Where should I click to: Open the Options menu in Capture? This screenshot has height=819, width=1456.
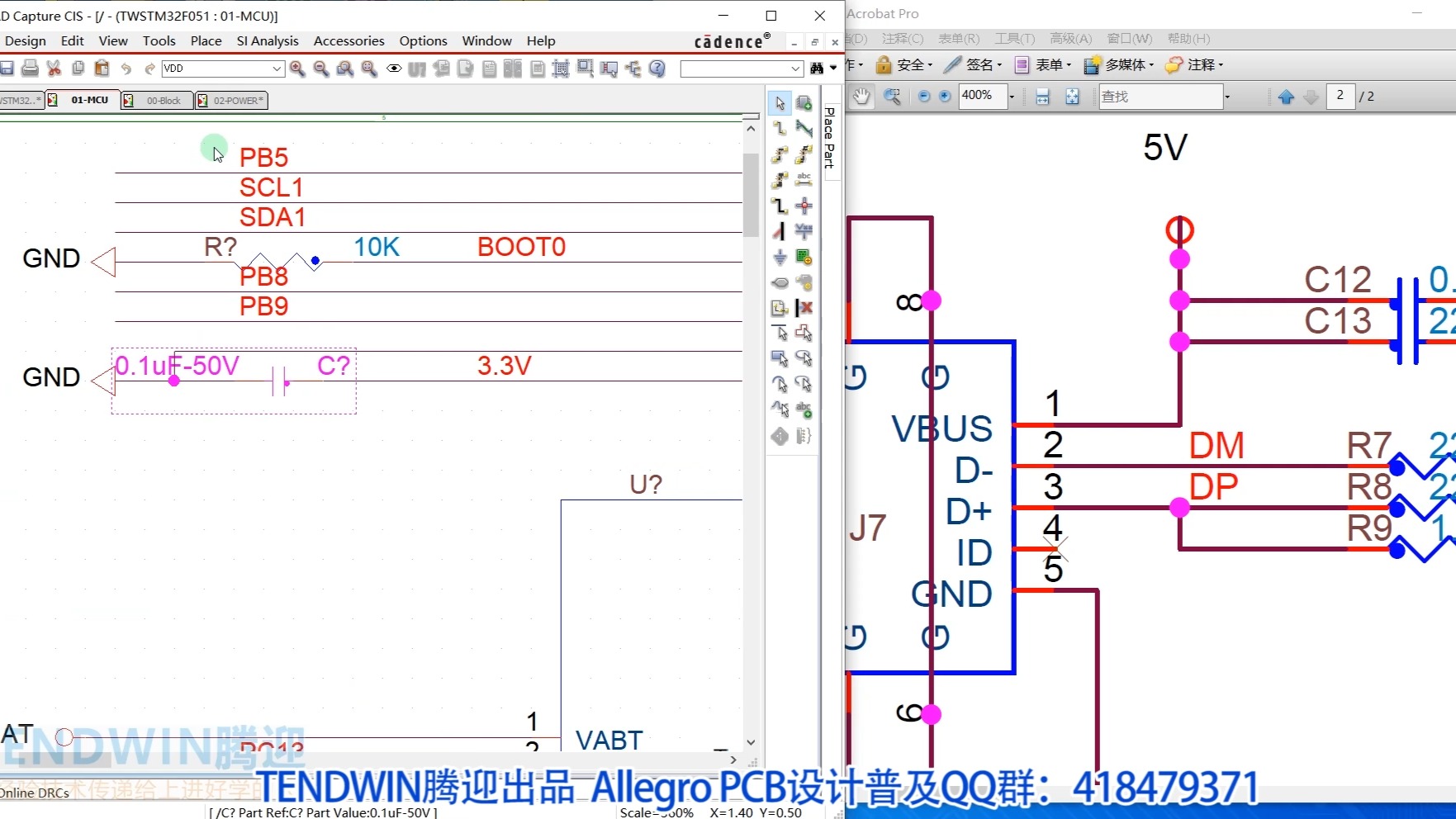point(423,41)
